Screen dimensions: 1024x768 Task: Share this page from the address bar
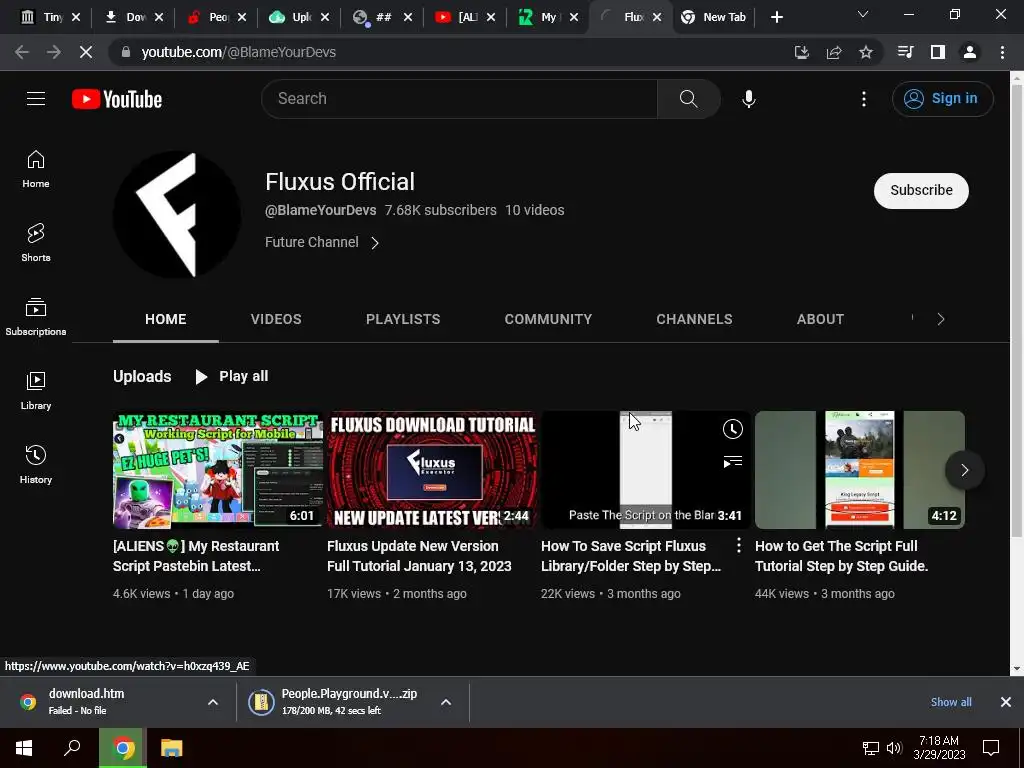coord(834,52)
